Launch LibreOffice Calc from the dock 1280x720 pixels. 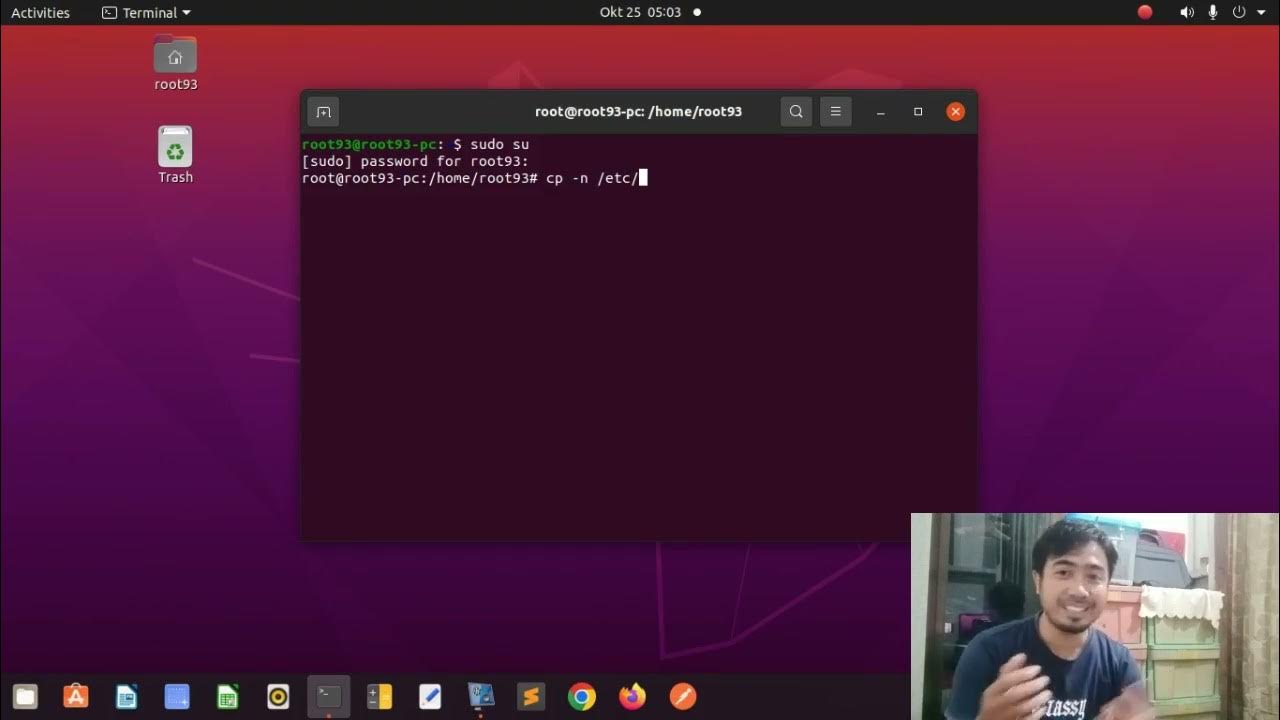[x=227, y=696]
